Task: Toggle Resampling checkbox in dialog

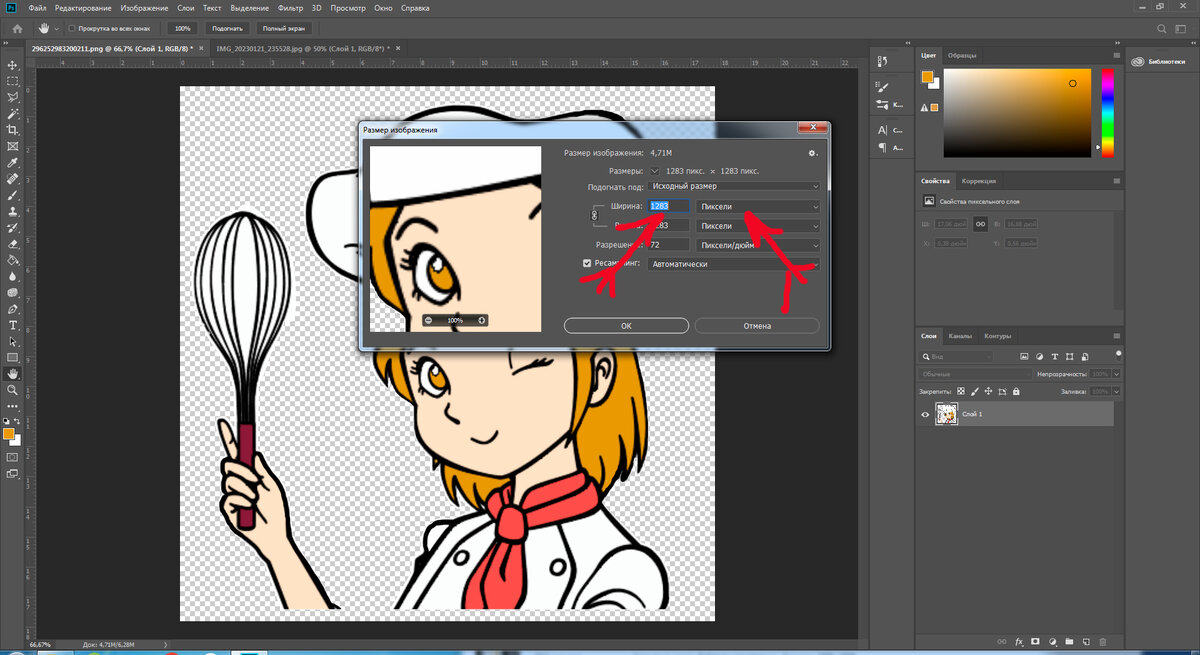Action: pos(587,264)
